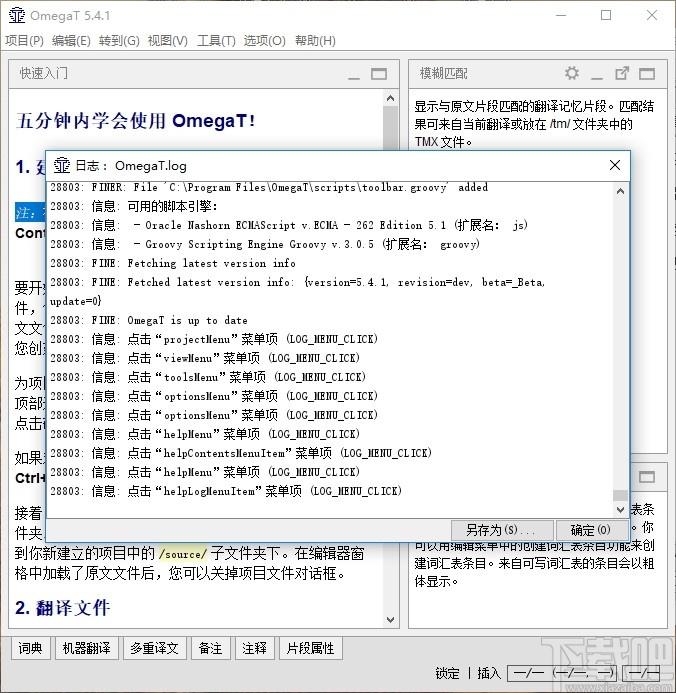This screenshot has width=676, height=693.
Task: Open the 帮助(H) menu
Action: pyautogui.click(x=315, y=41)
